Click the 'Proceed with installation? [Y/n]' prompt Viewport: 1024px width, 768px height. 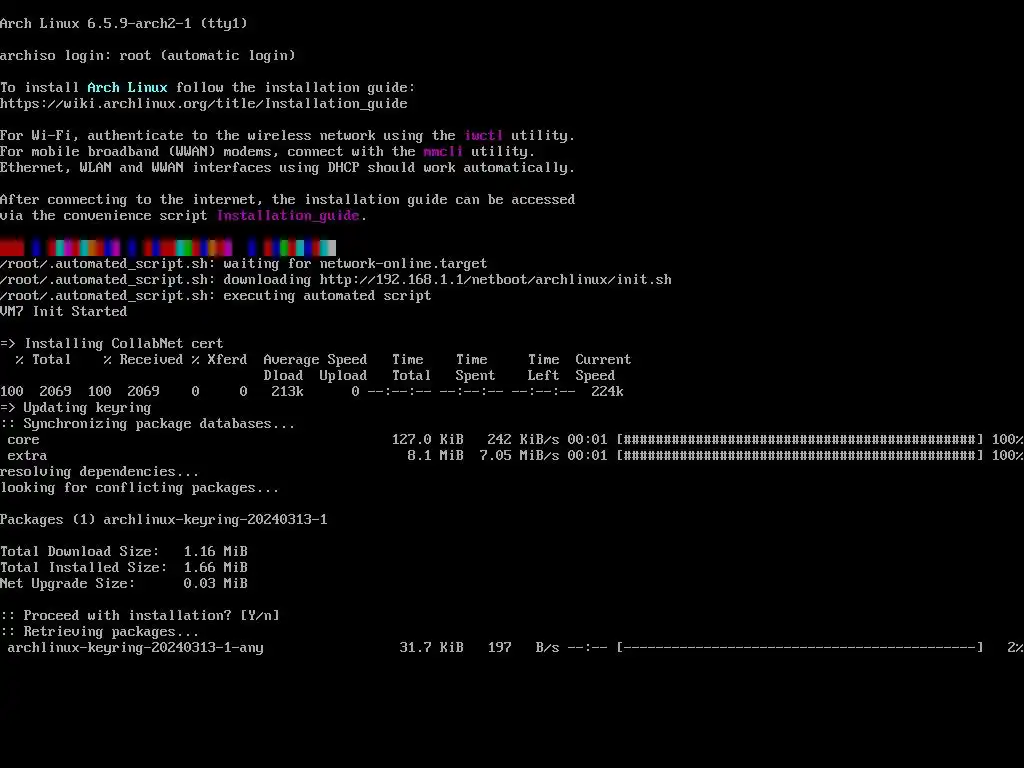[x=140, y=615]
